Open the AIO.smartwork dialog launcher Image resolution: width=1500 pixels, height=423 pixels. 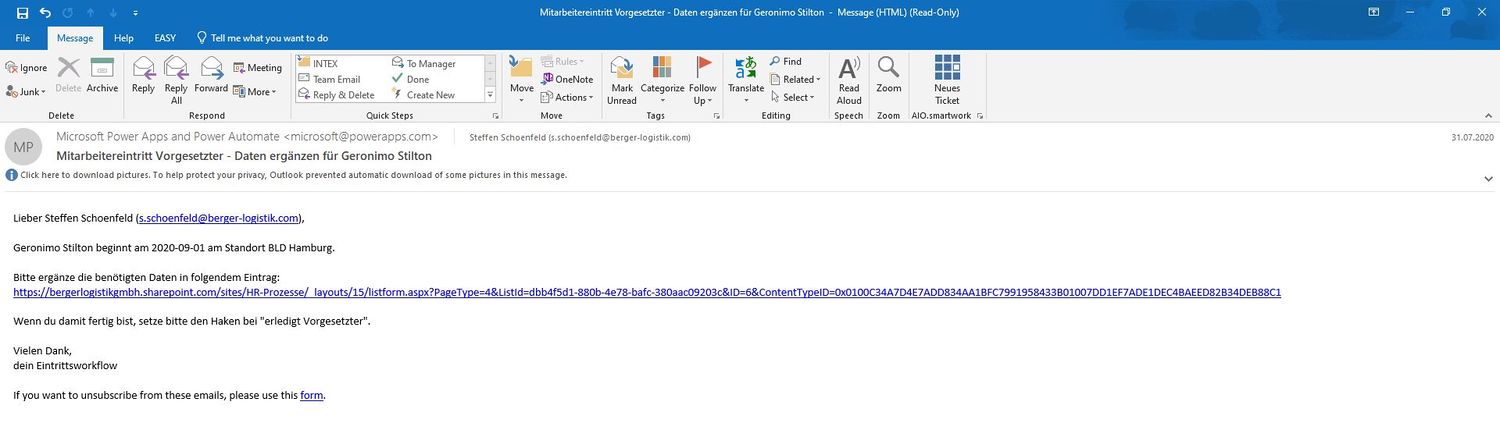980,116
